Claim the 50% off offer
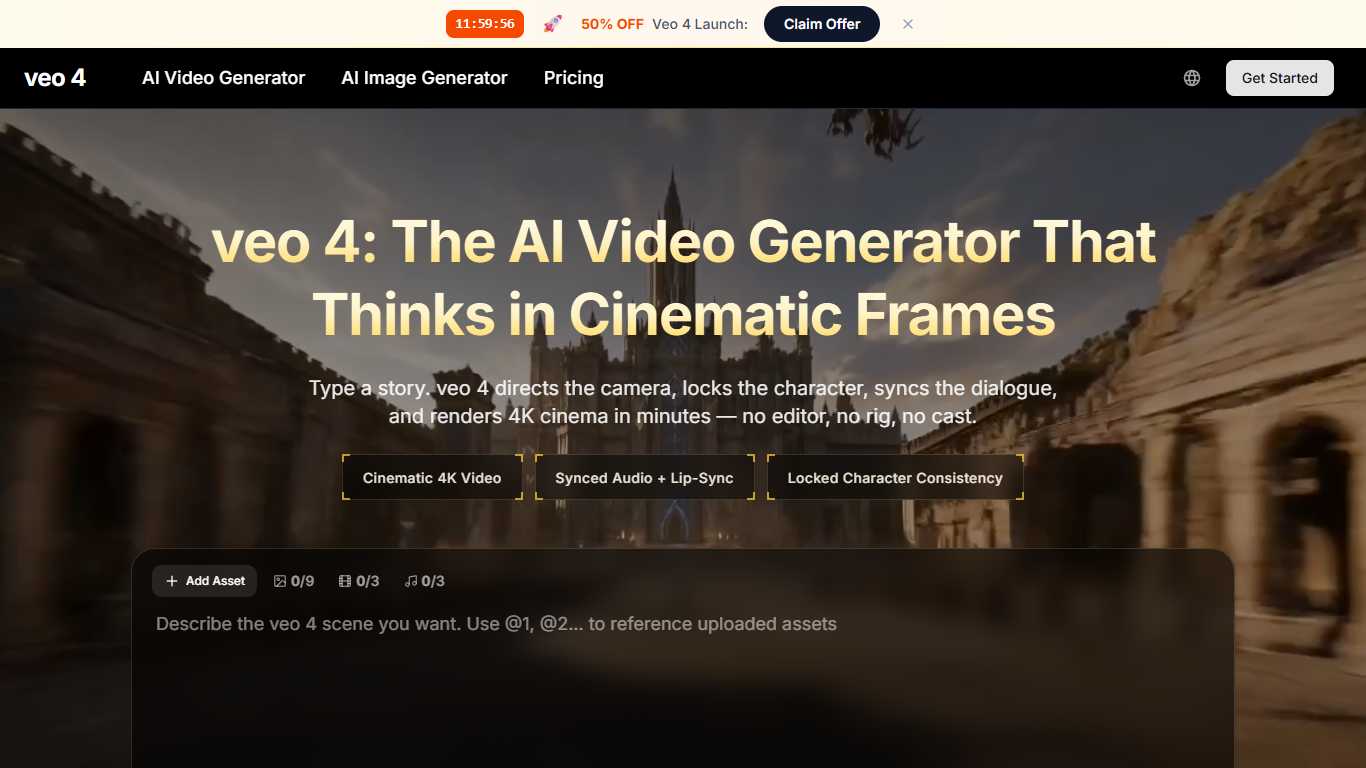The width and height of the screenshot is (1366, 768). (822, 24)
